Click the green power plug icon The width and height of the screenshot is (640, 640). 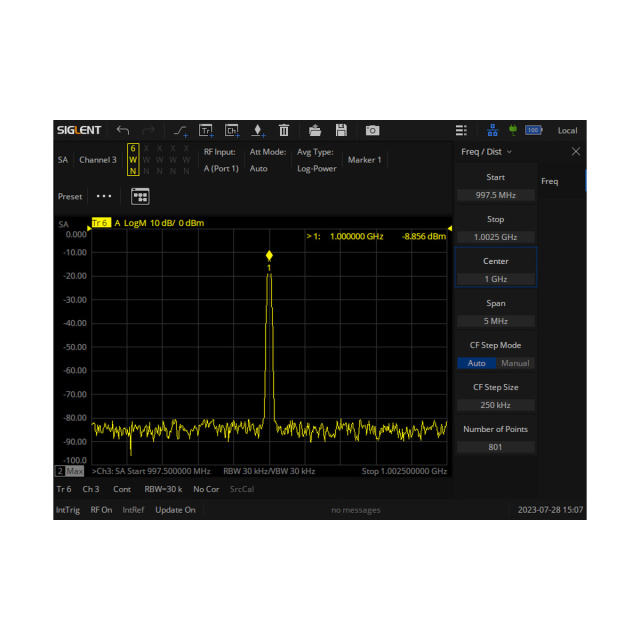pos(513,130)
